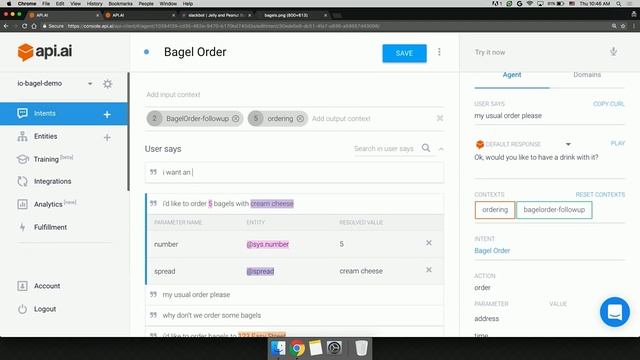640x360 pixels.
Task: Remove the BagelOrder-followup output context
Action: [x=236, y=119]
